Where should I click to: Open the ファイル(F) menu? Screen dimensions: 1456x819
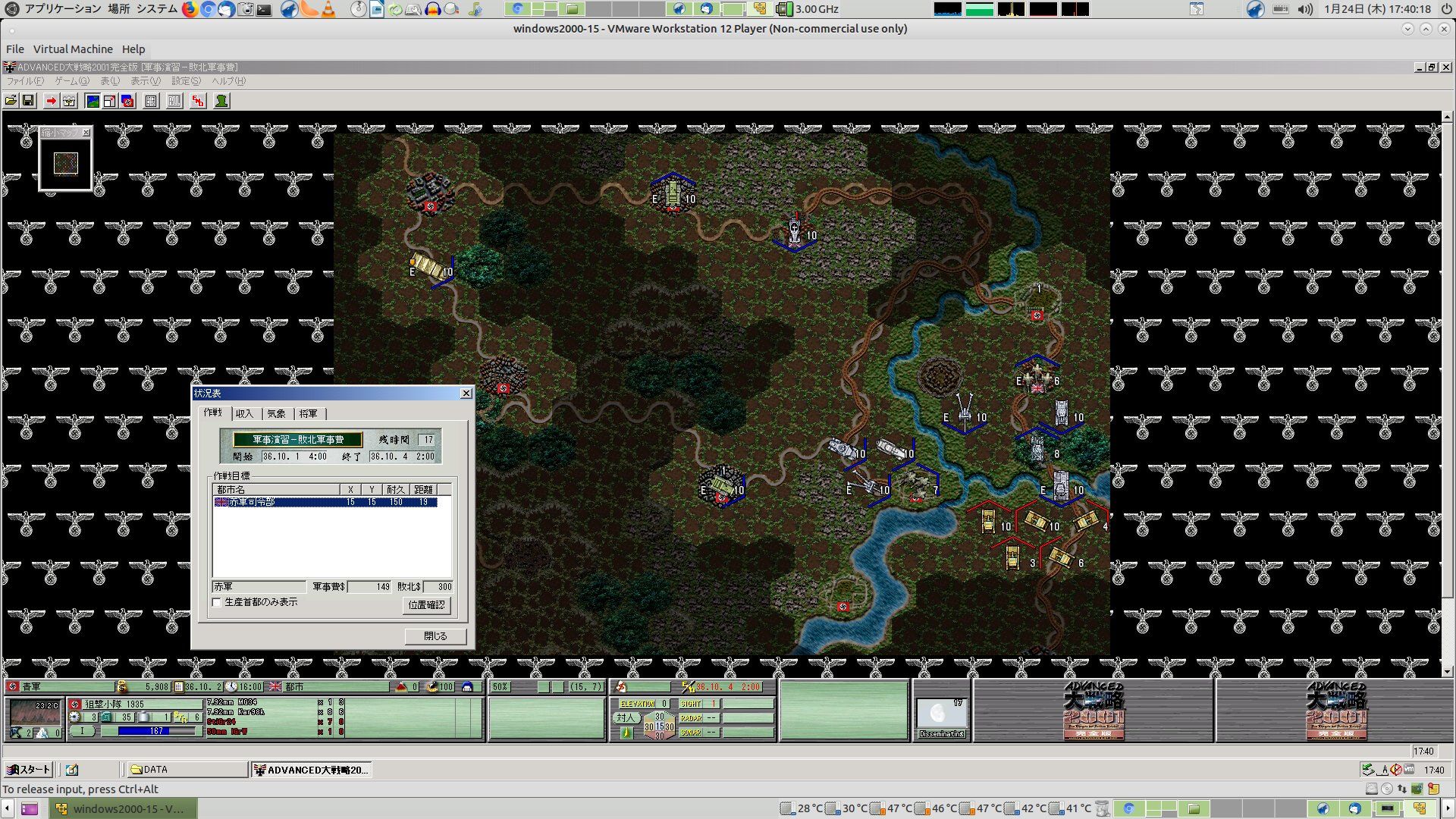click(25, 81)
